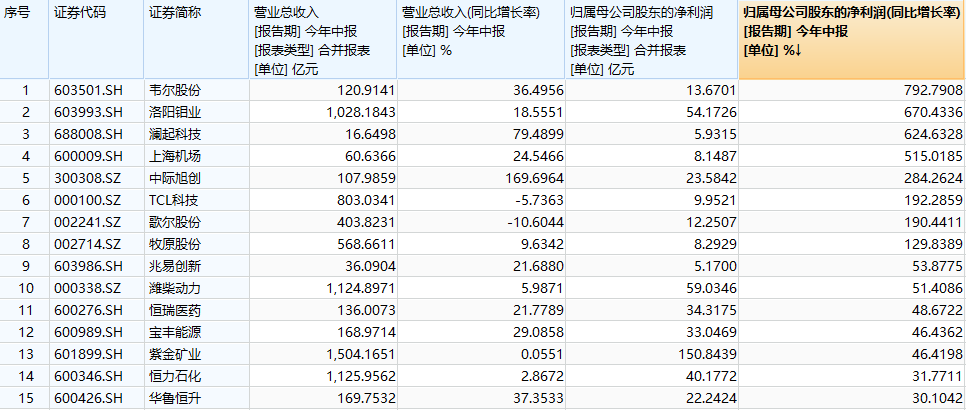Click stock name 上海机场
The height and width of the screenshot is (410, 966).
pyautogui.click(x=175, y=157)
